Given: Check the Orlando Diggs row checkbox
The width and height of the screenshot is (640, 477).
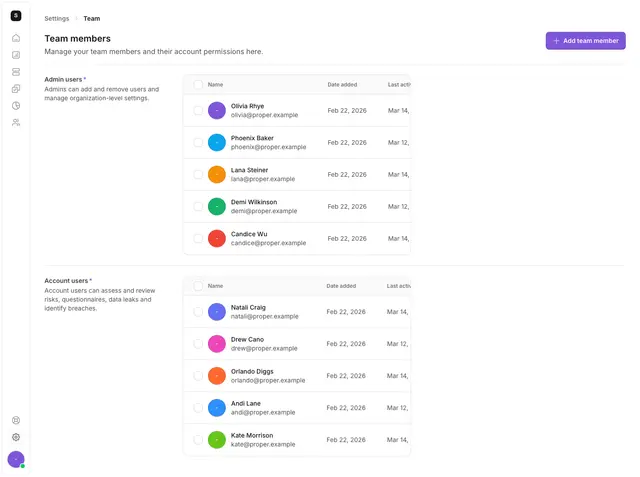Looking at the screenshot, I should click(x=198, y=376).
